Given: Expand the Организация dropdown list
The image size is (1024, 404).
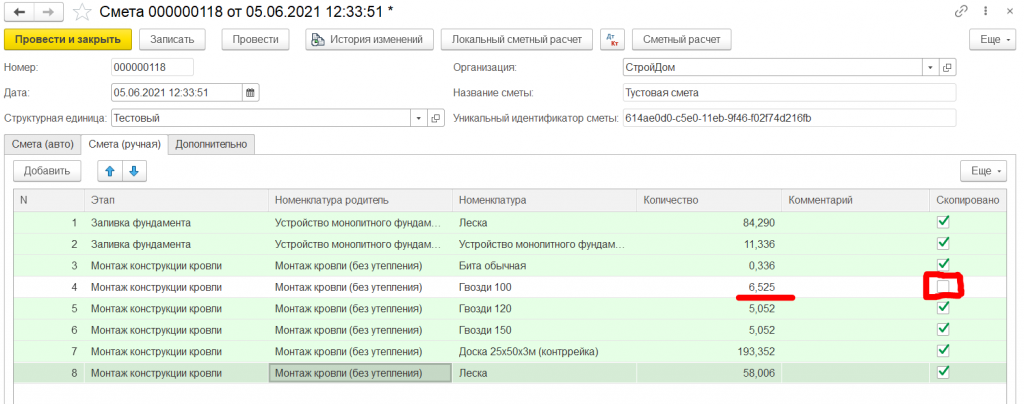Looking at the screenshot, I should [931, 67].
